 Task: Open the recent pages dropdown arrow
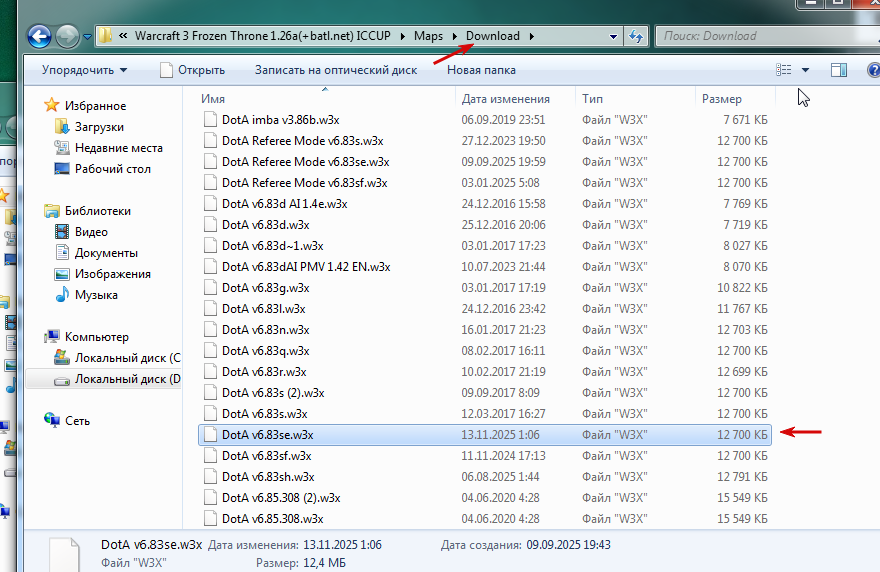(87, 37)
